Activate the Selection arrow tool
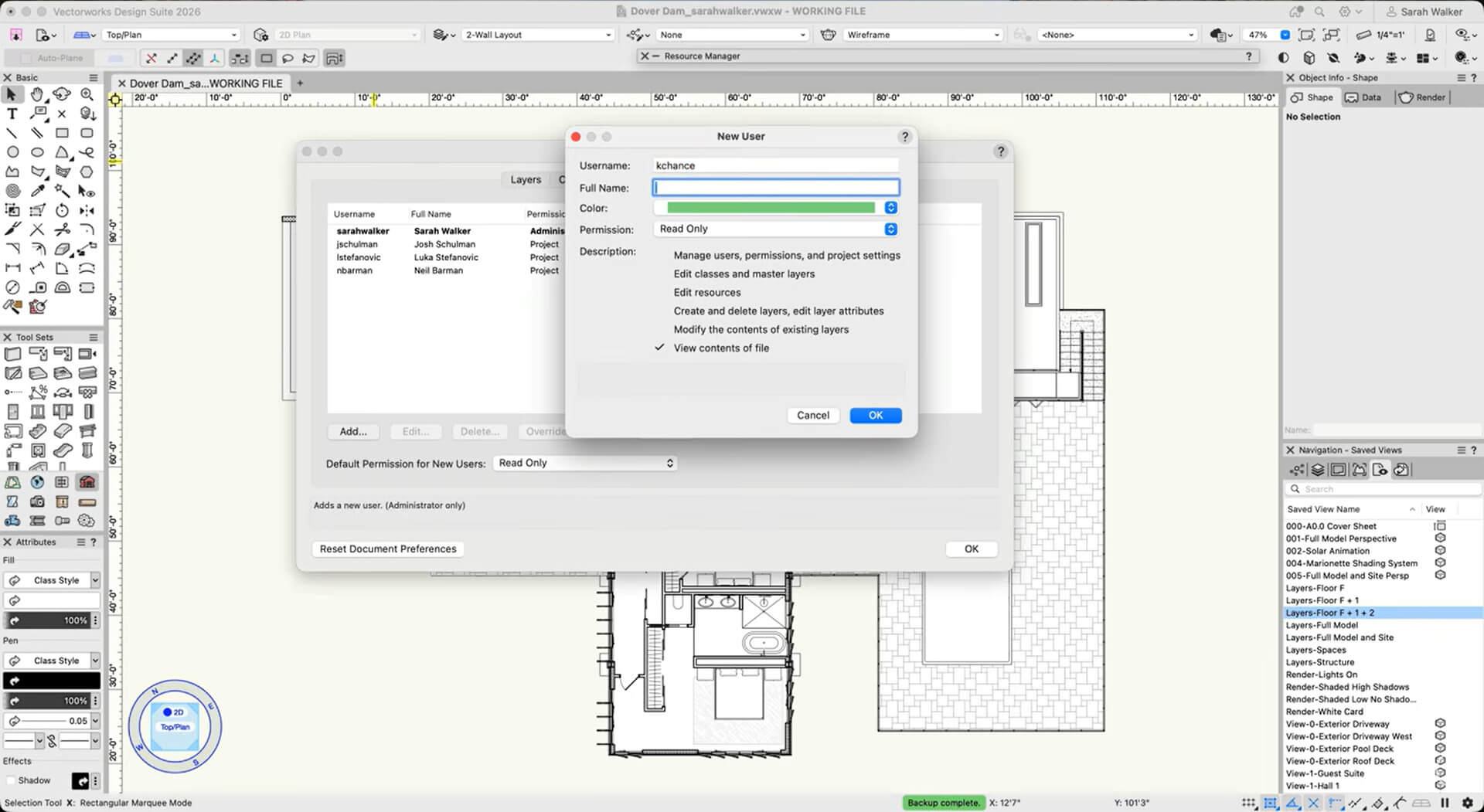The height and width of the screenshot is (812, 1484). click(12, 94)
